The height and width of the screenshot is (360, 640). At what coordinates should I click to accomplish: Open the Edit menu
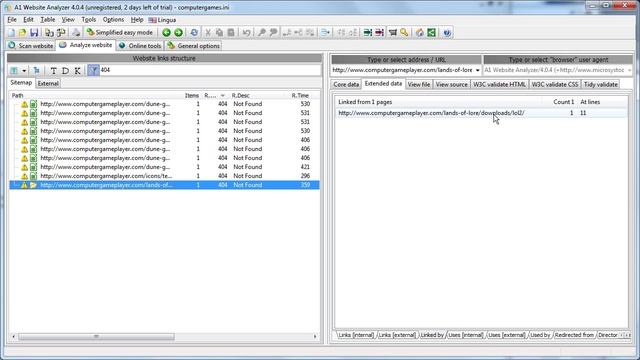[28, 20]
